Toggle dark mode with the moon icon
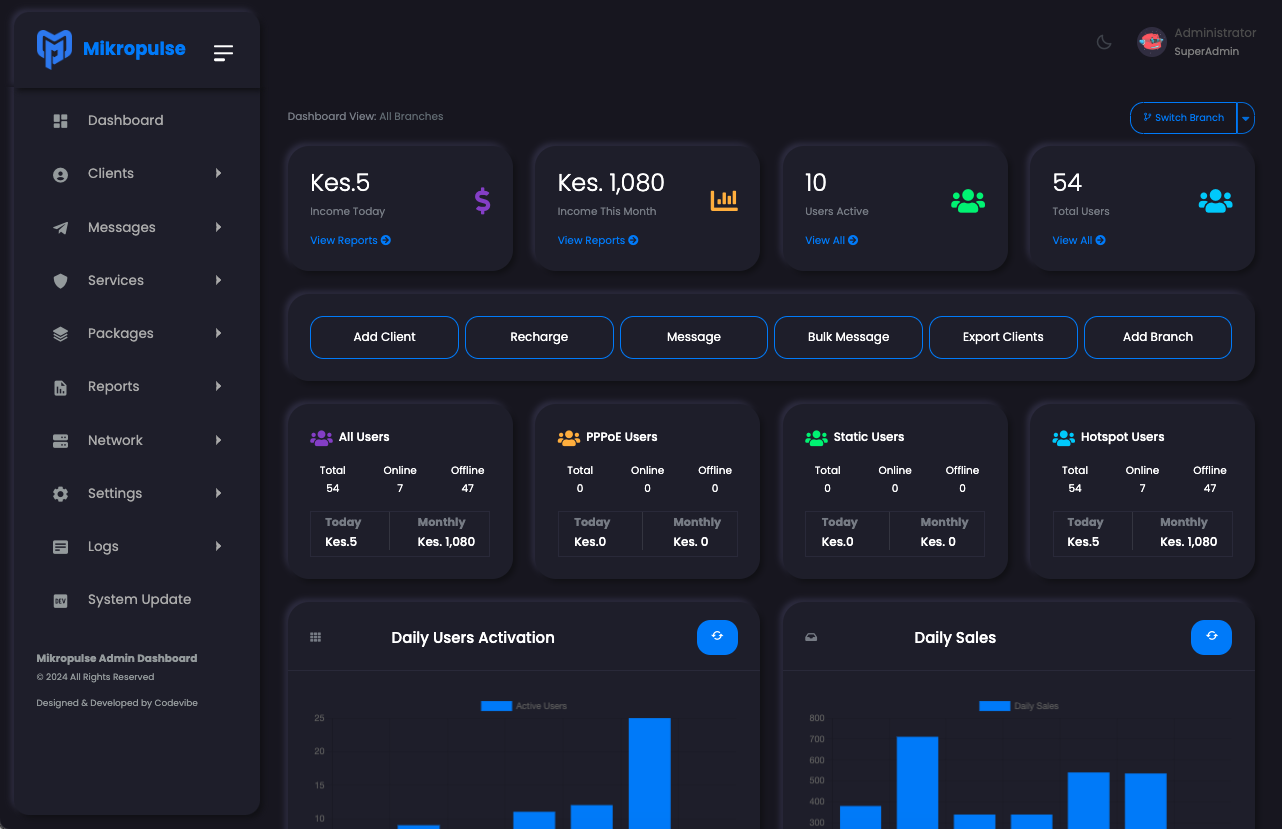The image size is (1282, 829). pos(1104,42)
